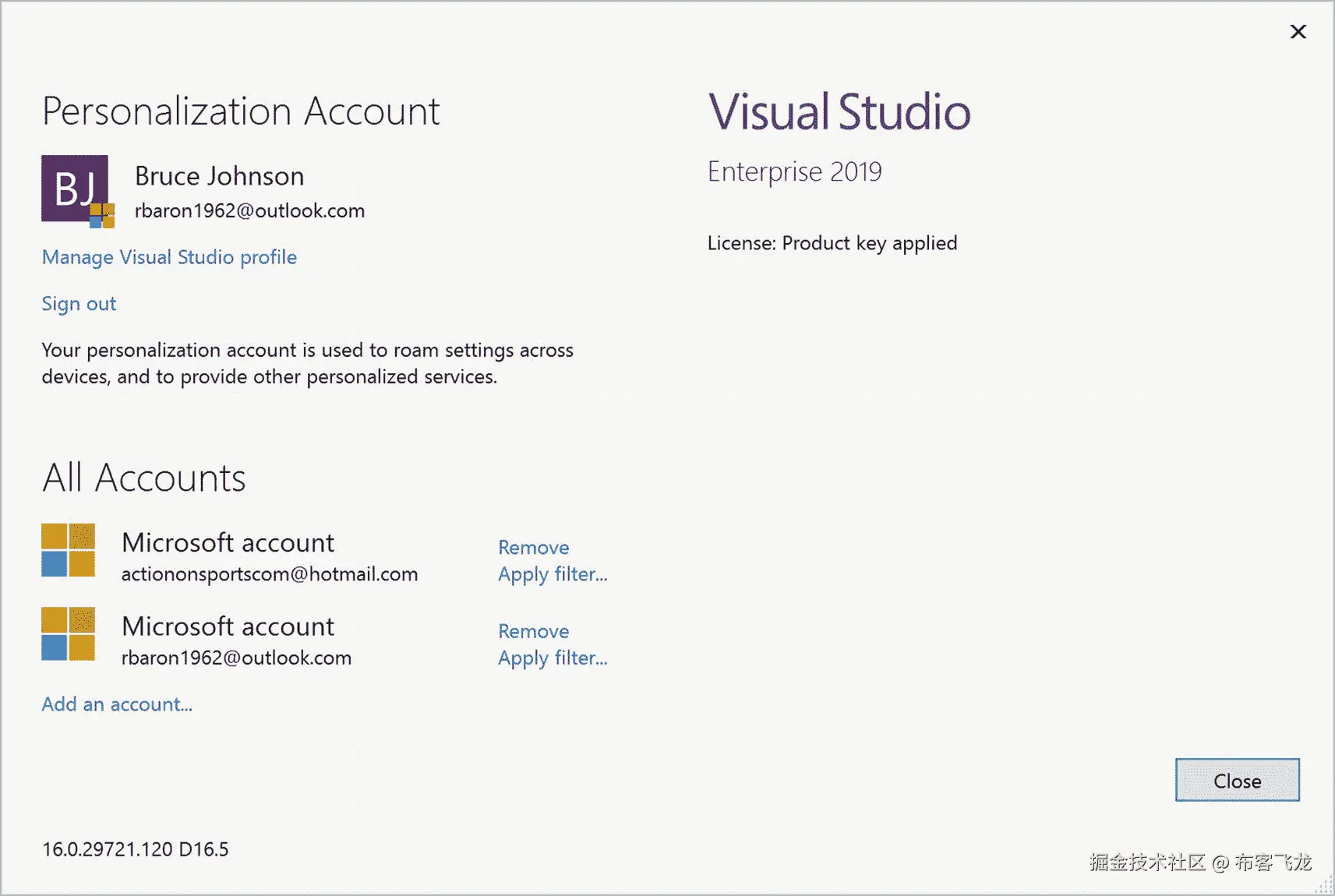Close the dialog with the X icon

click(1298, 32)
